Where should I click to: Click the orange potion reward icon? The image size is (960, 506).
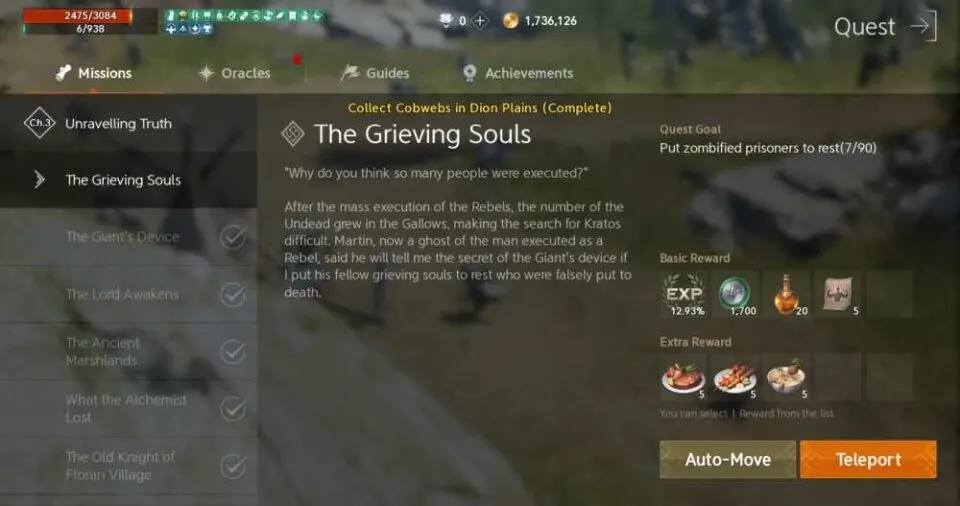pyautogui.click(x=786, y=294)
